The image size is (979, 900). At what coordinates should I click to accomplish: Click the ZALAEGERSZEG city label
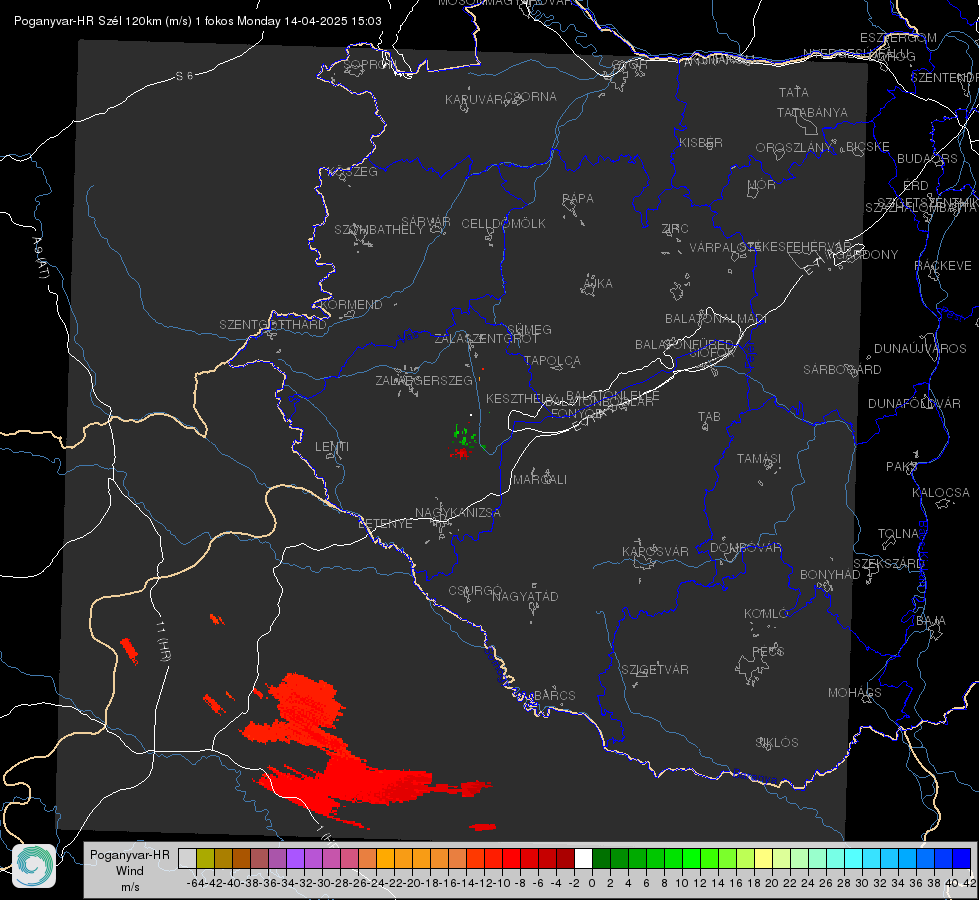424,380
